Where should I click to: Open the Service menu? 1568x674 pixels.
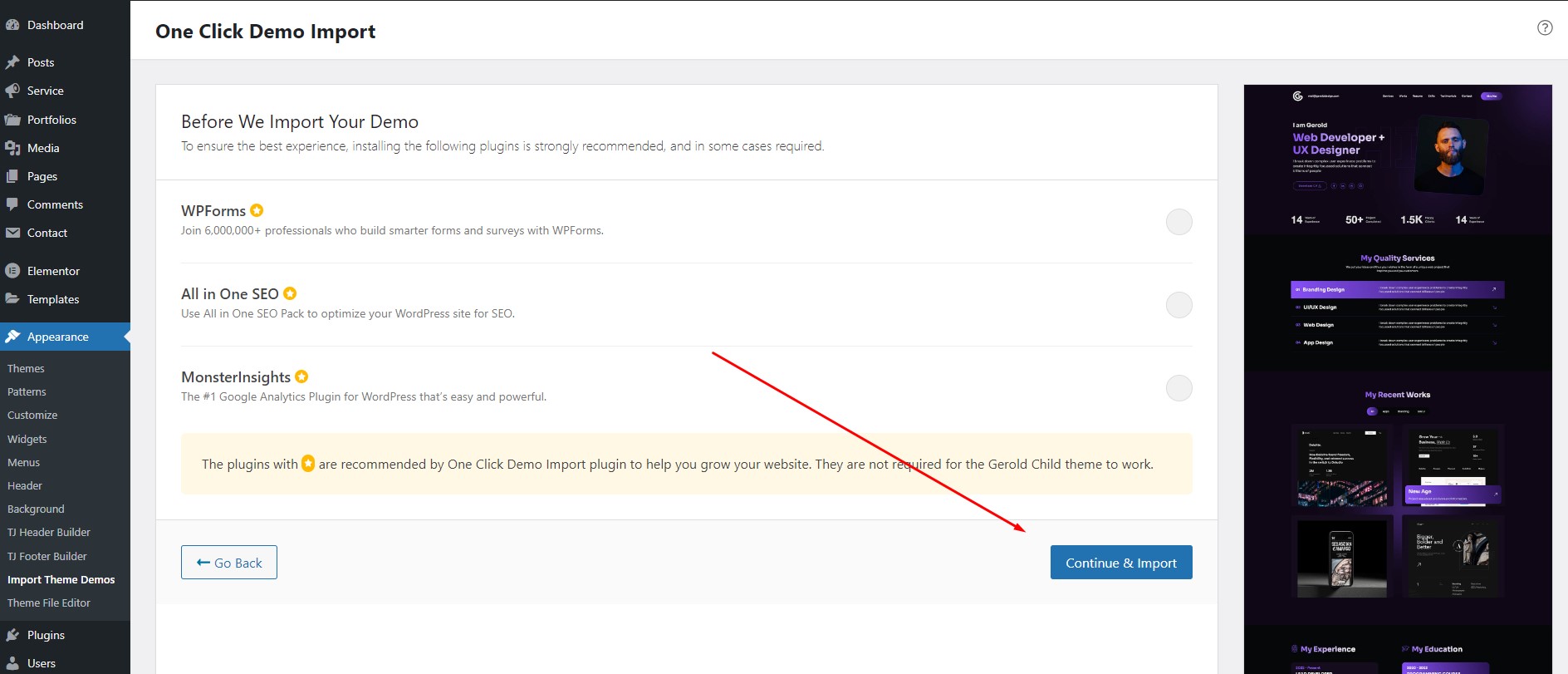click(x=65, y=91)
